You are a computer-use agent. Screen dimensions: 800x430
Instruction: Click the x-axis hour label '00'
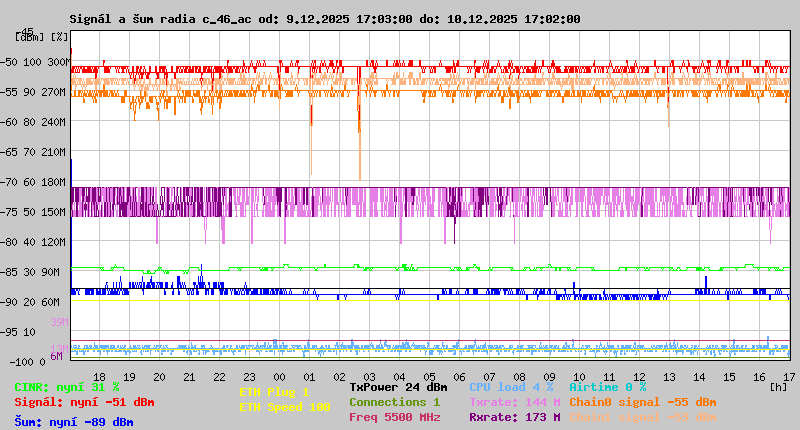[280, 377]
